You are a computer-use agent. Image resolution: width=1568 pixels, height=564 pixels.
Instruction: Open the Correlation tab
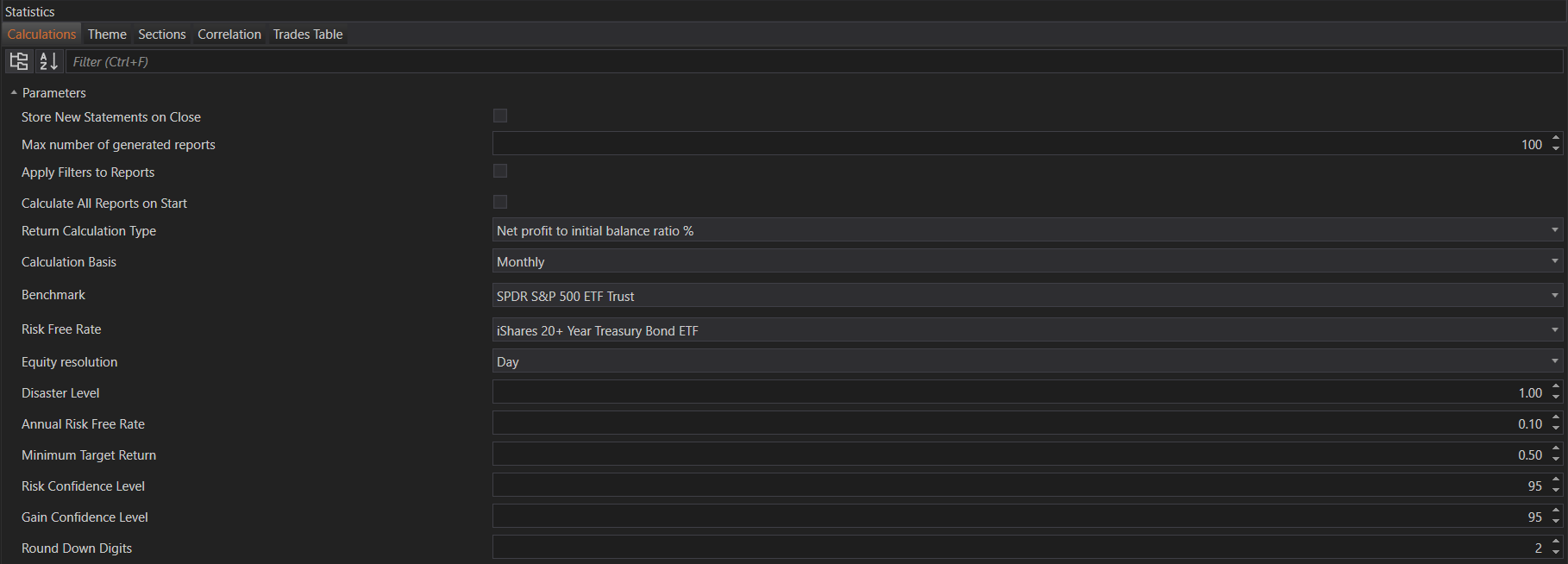coord(229,34)
